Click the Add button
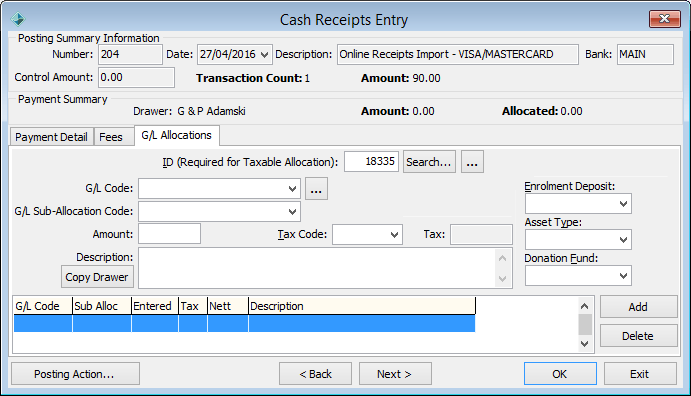This screenshot has width=691, height=396. pos(638,307)
